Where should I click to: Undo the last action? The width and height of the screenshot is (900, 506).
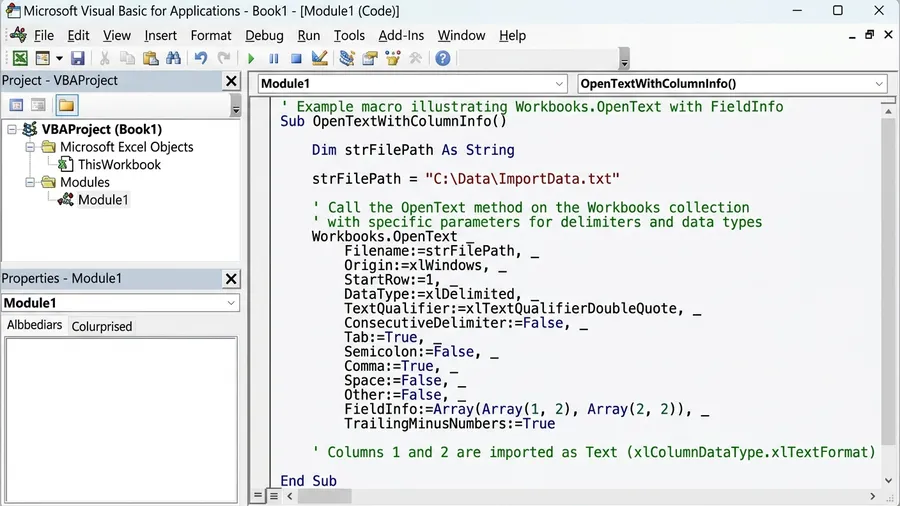(x=200, y=58)
